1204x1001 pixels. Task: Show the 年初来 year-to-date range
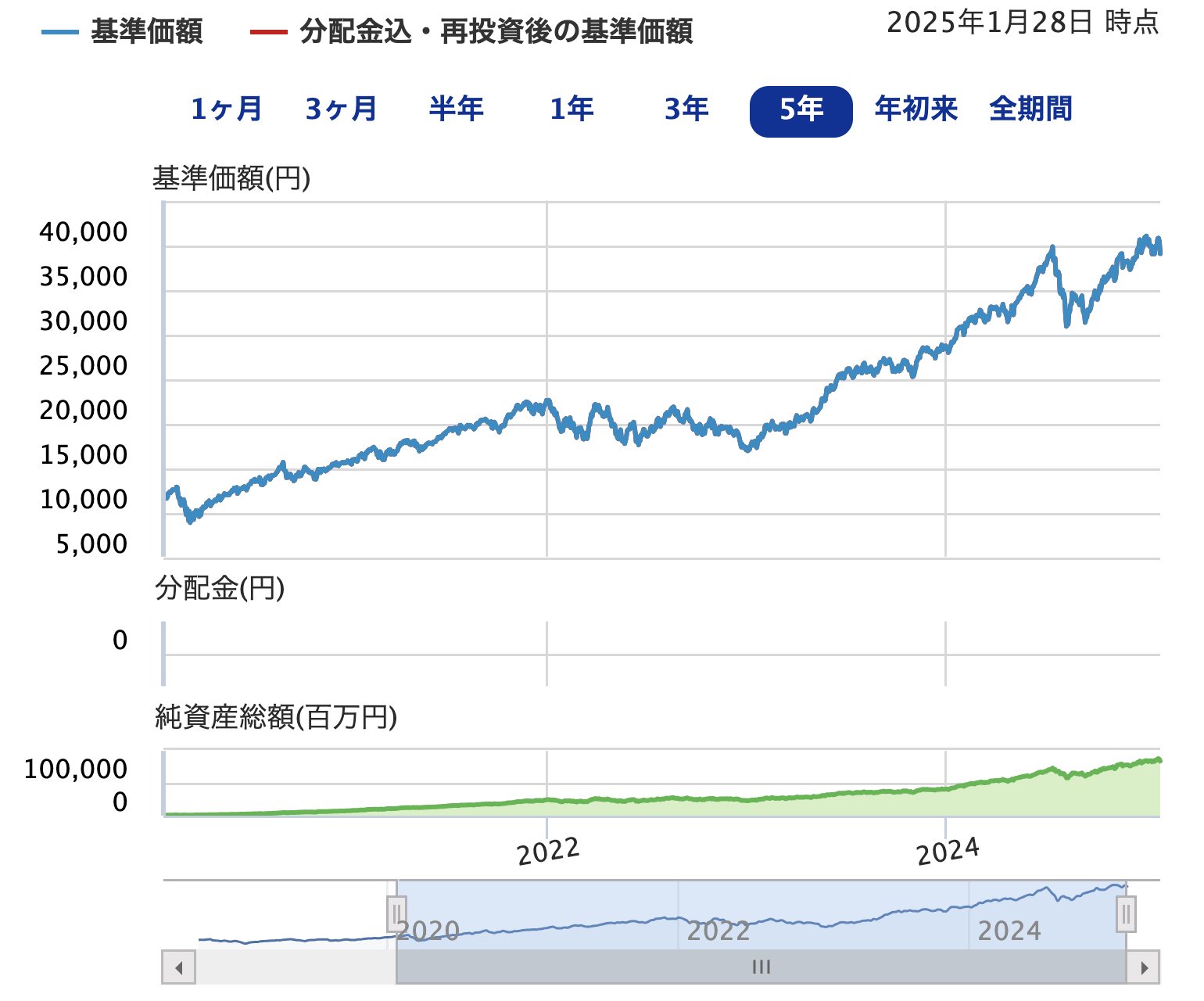tap(916, 109)
